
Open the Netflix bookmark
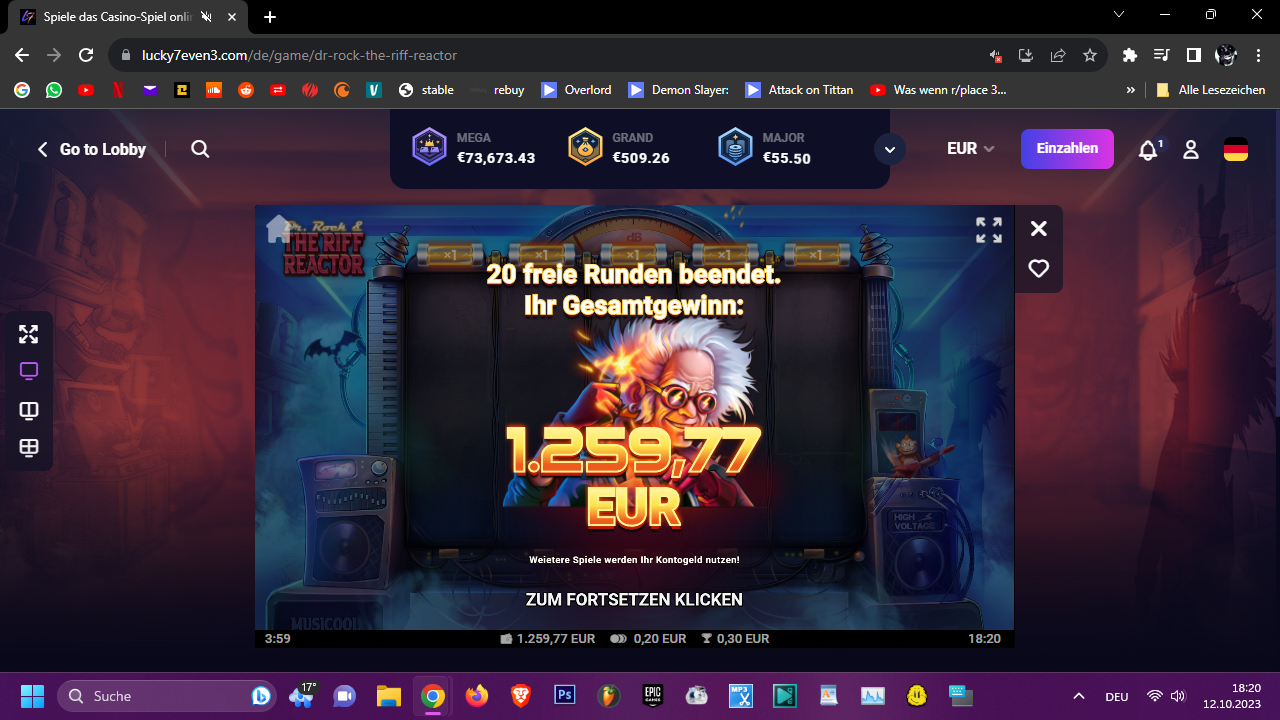coord(118,90)
